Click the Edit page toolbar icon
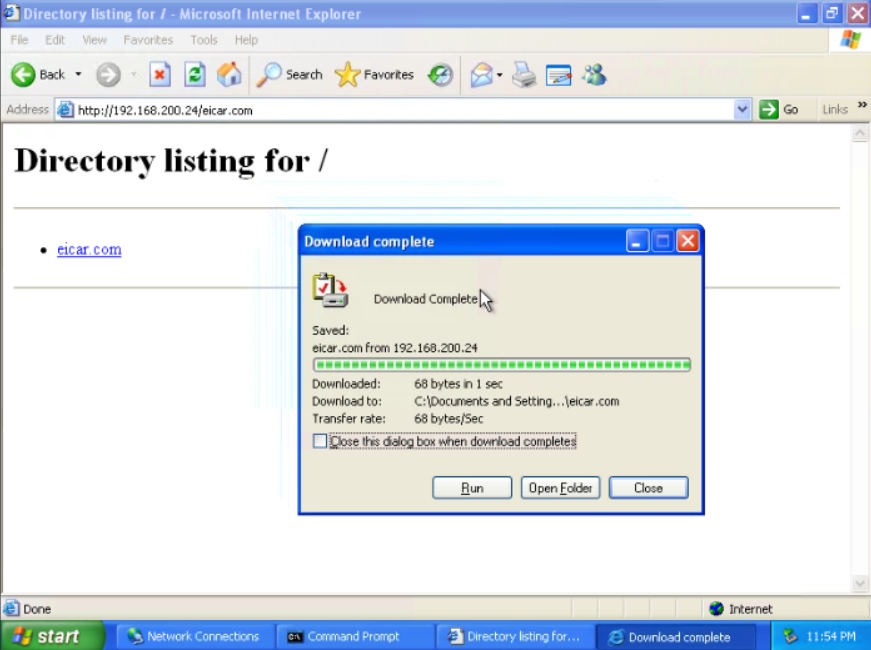 coord(558,75)
